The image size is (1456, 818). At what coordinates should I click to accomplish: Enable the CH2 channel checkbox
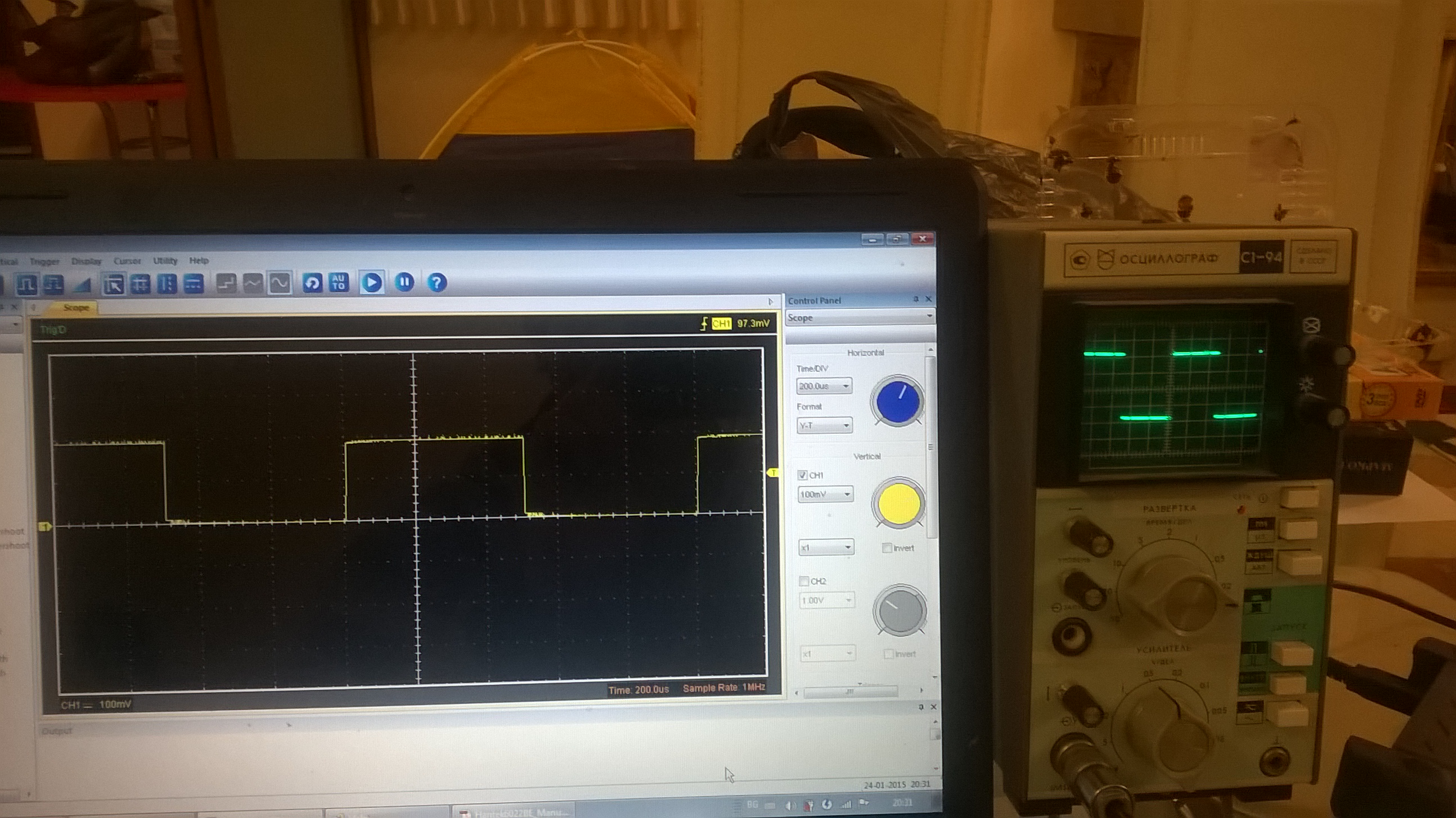coord(804,580)
